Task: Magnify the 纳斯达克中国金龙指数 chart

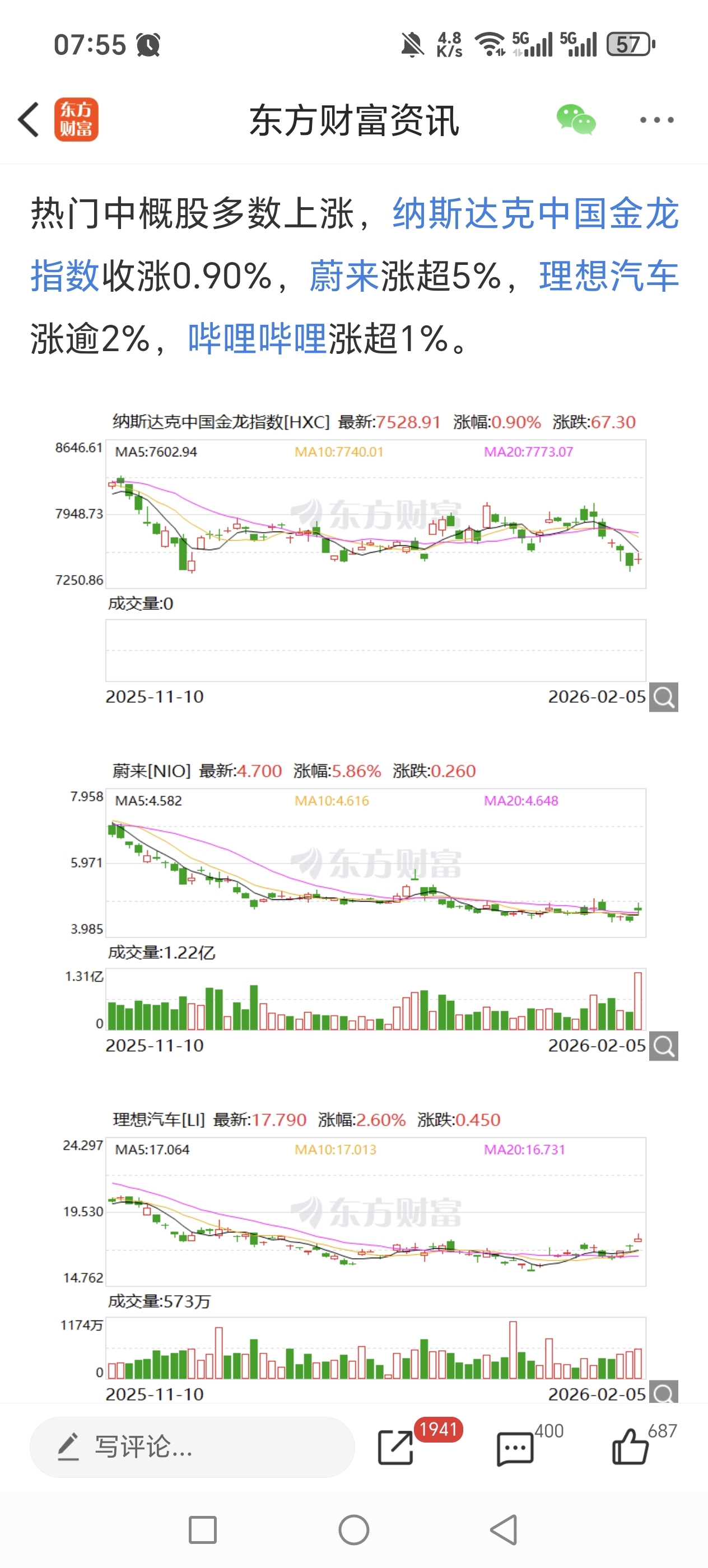Action: click(664, 697)
